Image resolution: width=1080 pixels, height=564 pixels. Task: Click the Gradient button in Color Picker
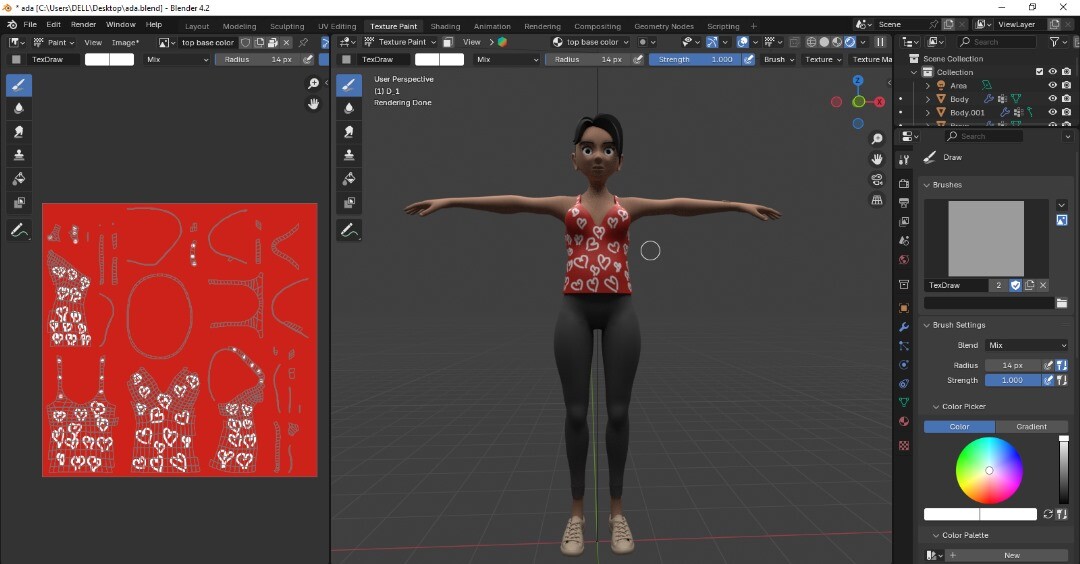(x=1031, y=426)
